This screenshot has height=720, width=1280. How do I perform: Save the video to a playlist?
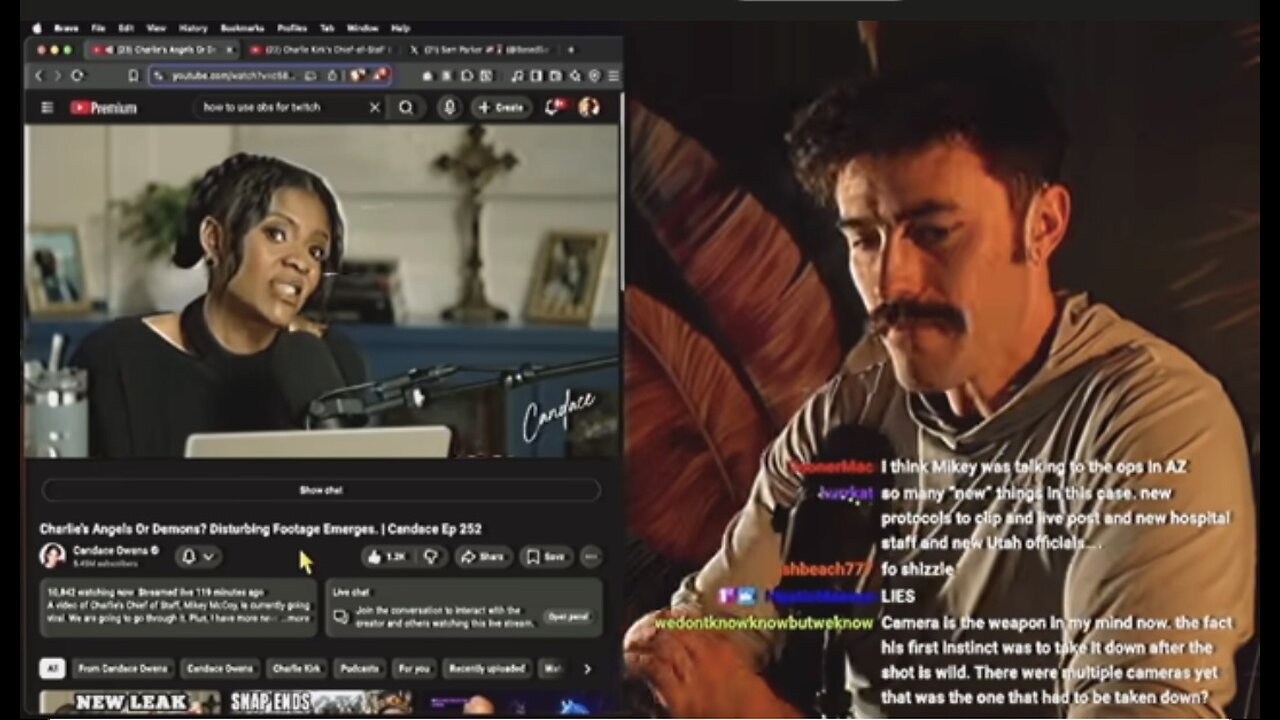(546, 557)
